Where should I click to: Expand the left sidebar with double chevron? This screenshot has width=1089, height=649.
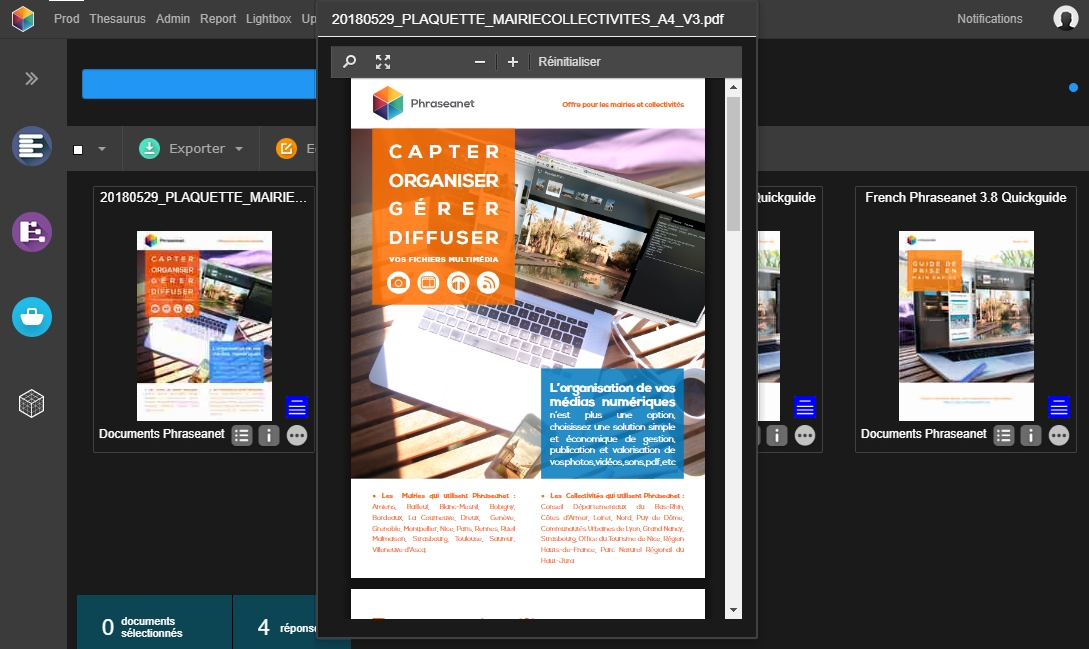point(31,79)
